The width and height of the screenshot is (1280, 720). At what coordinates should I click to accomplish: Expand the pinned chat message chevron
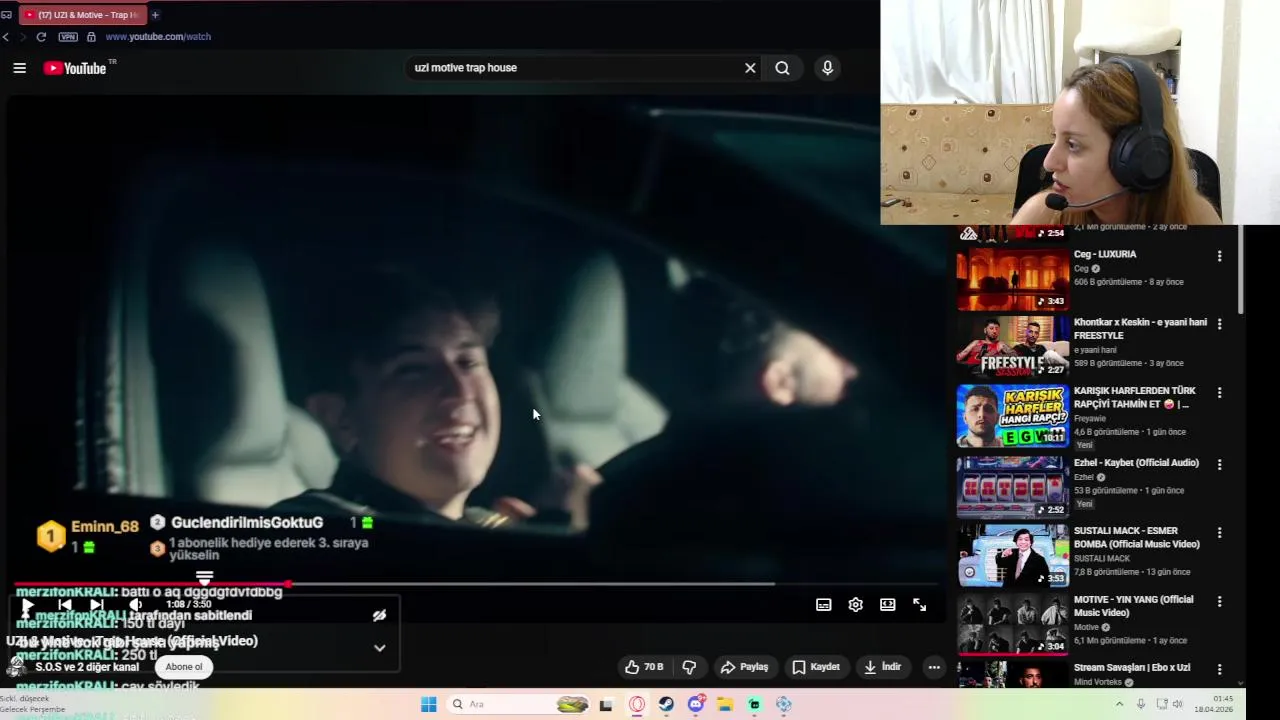click(379, 648)
